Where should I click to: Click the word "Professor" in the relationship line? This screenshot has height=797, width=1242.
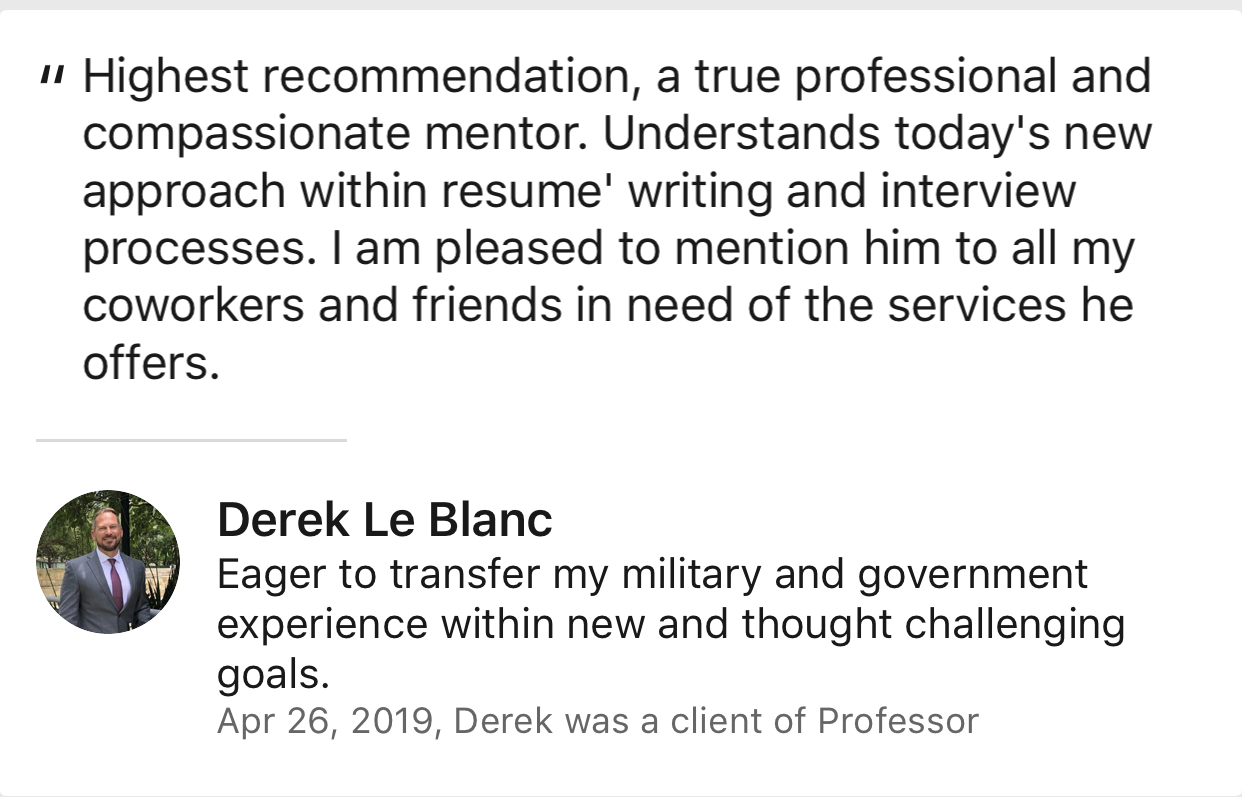pos(898,720)
